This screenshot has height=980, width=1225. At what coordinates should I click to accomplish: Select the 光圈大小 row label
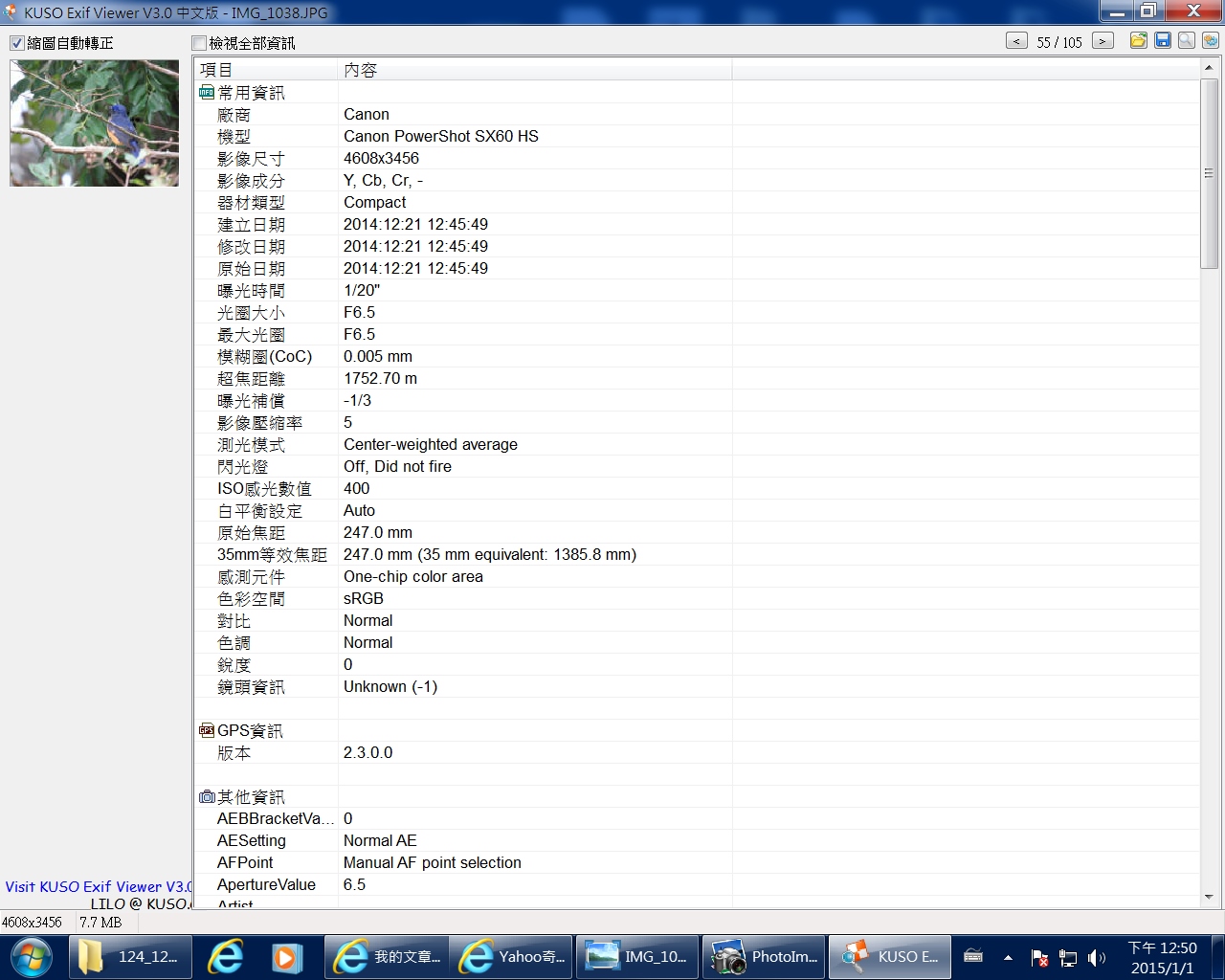pyautogui.click(x=251, y=313)
